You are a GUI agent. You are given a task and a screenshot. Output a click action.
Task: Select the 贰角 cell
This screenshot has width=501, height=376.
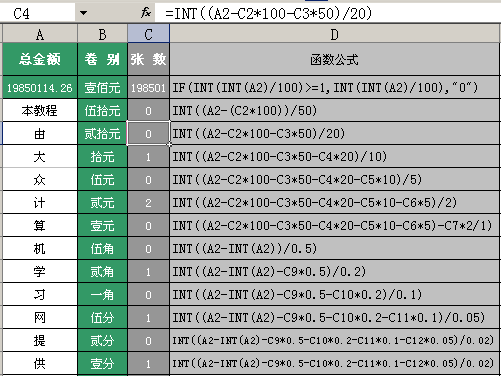point(102,271)
